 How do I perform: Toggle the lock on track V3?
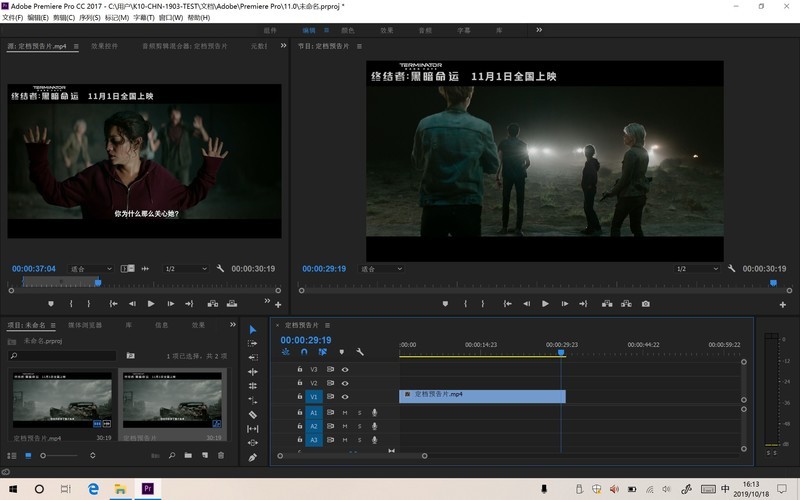[300, 369]
